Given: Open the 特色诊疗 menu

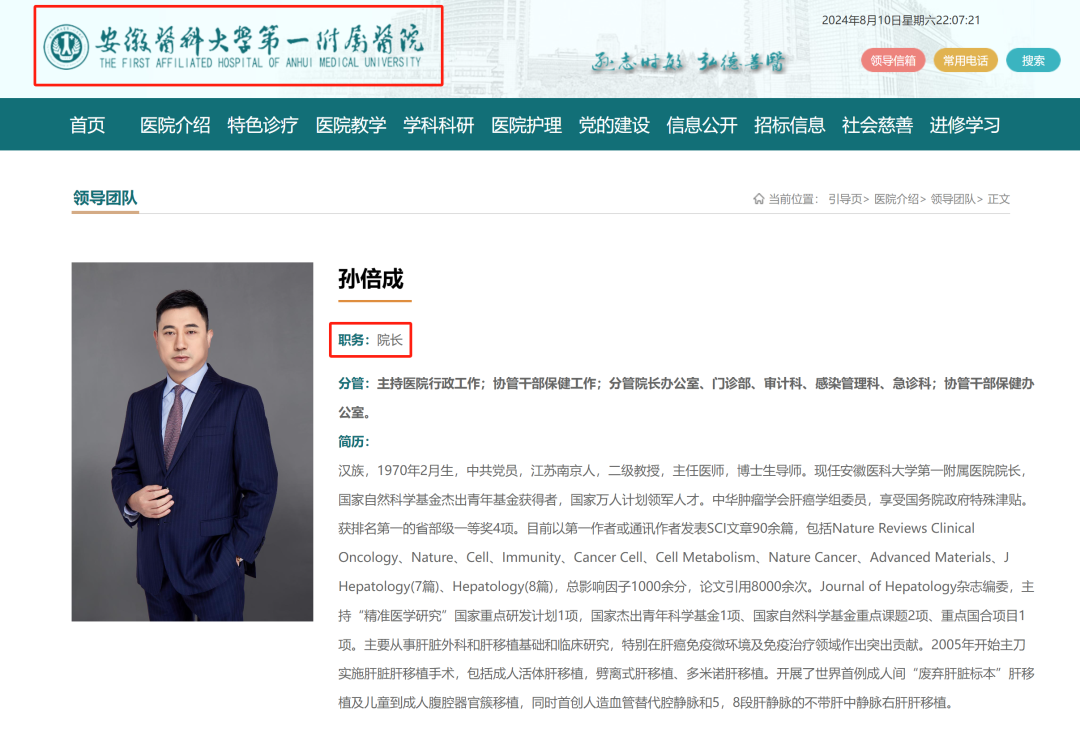Looking at the screenshot, I should click(262, 125).
